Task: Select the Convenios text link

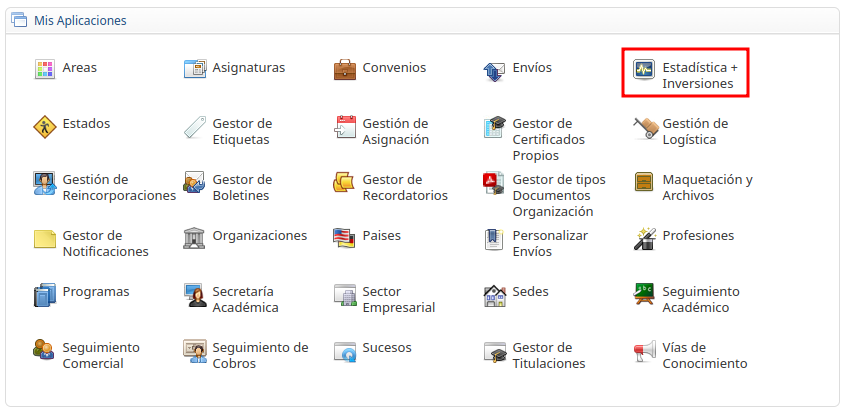Action: [394, 68]
